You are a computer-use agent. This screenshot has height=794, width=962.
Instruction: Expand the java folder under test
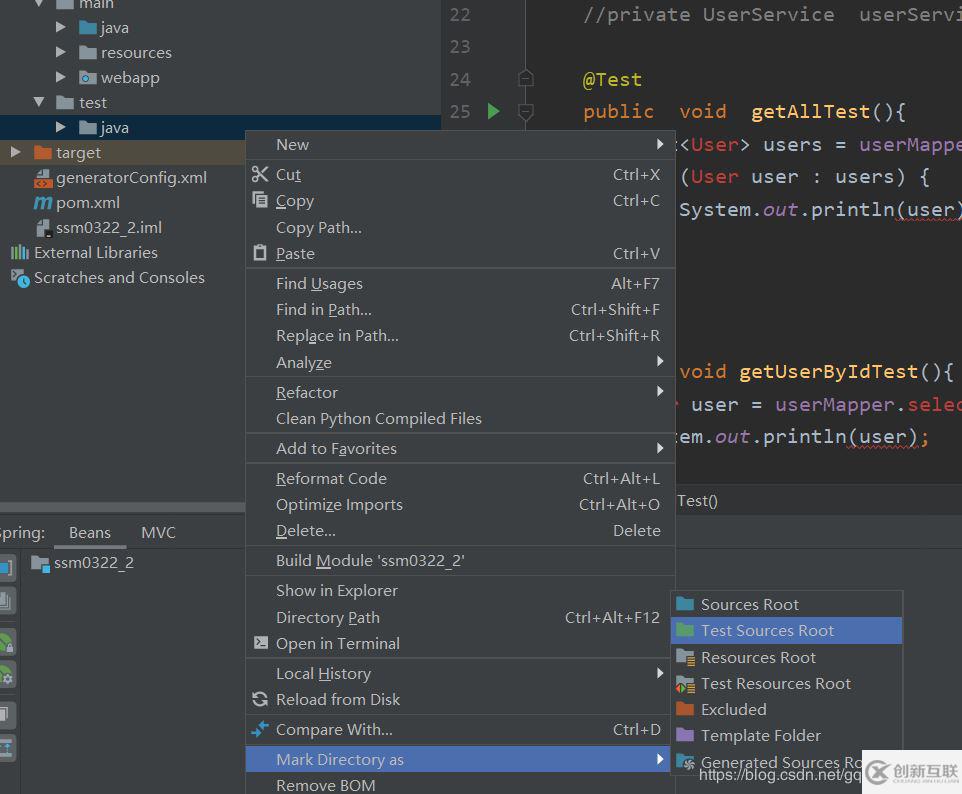point(61,127)
